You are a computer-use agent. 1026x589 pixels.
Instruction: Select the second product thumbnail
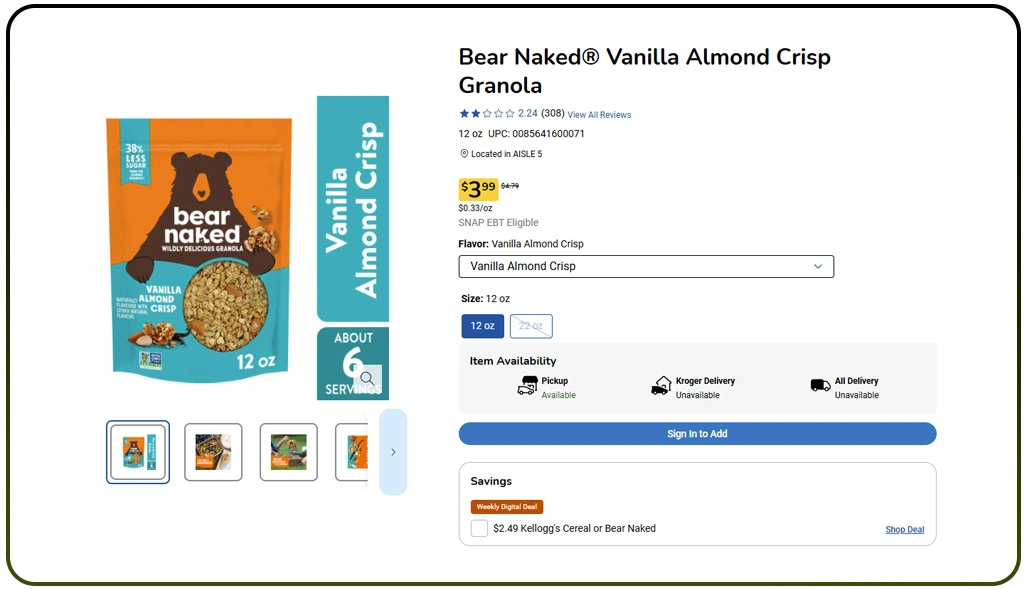pyautogui.click(x=213, y=452)
